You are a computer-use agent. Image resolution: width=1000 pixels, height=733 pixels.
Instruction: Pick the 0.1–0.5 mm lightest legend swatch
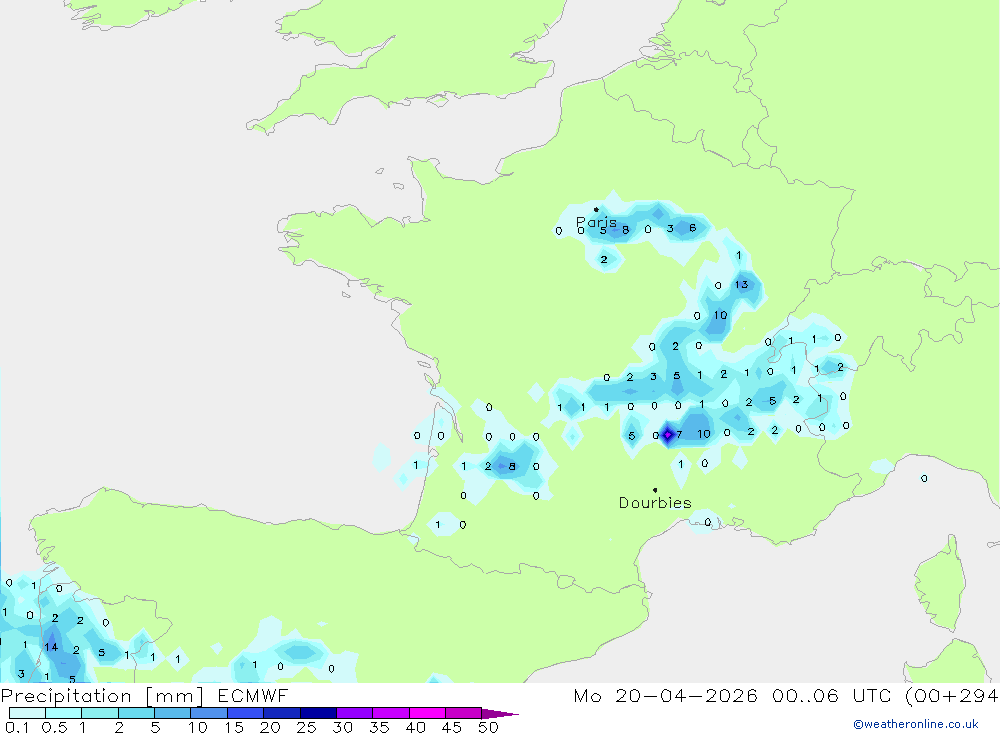click(27, 713)
